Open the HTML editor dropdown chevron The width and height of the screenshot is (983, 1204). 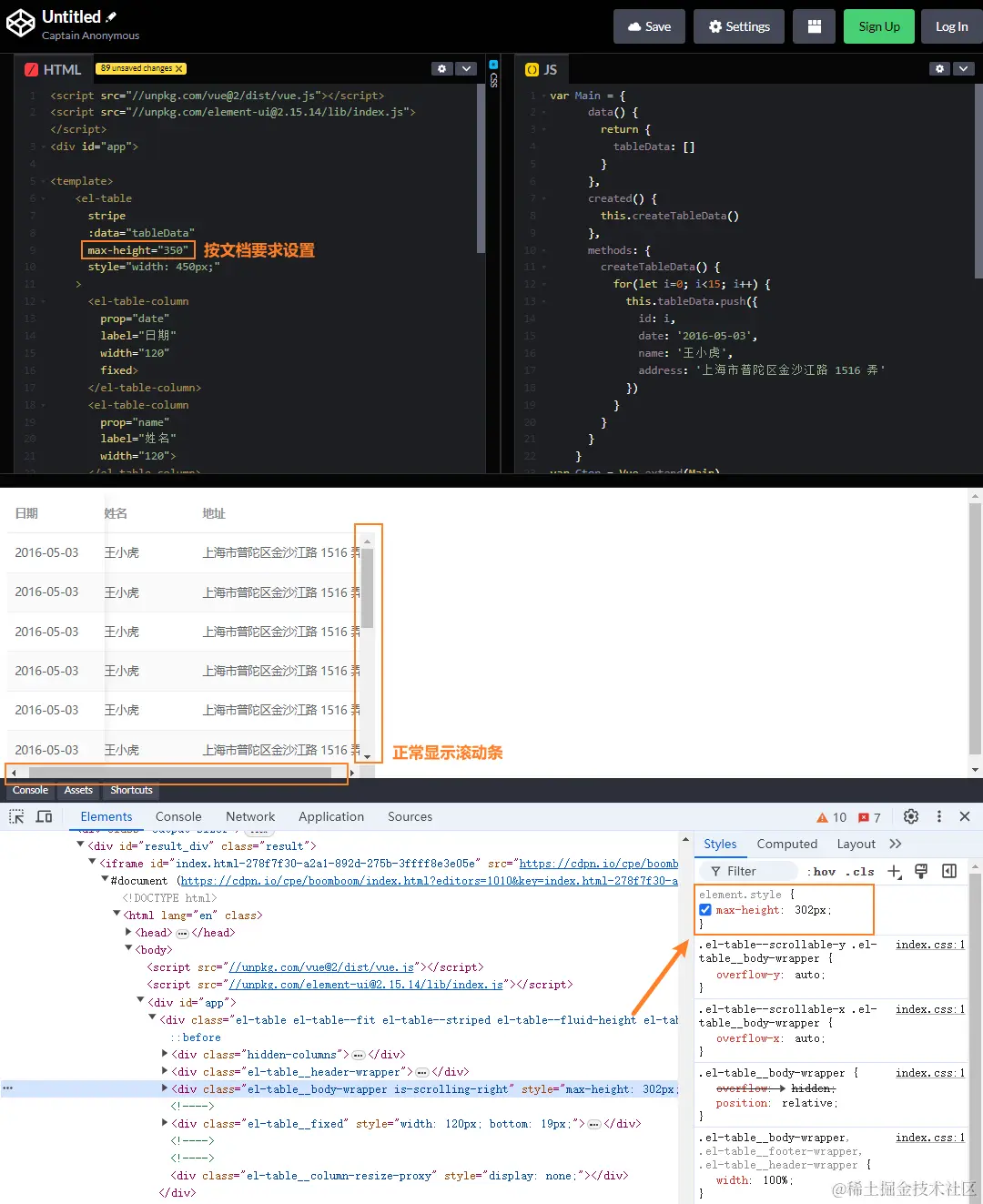click(466, 68)
